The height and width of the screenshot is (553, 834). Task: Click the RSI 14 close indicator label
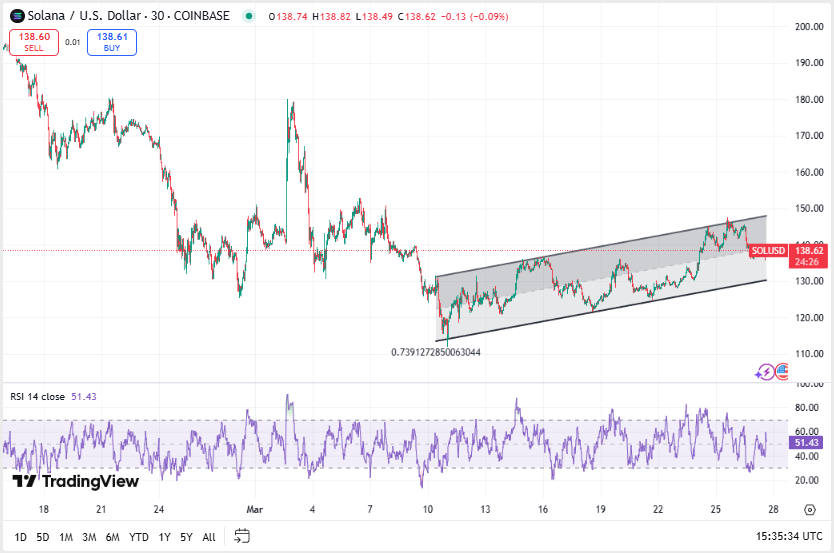[x=37, y=397]
